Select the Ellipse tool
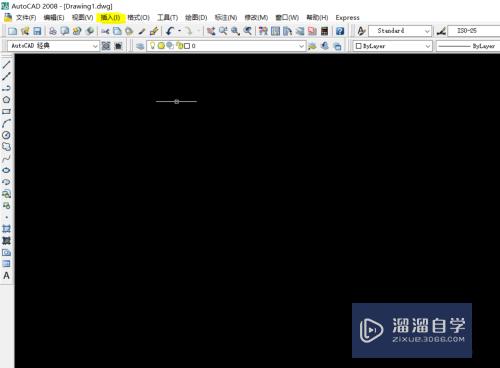500x368 pixels. (x=6, y=170)
